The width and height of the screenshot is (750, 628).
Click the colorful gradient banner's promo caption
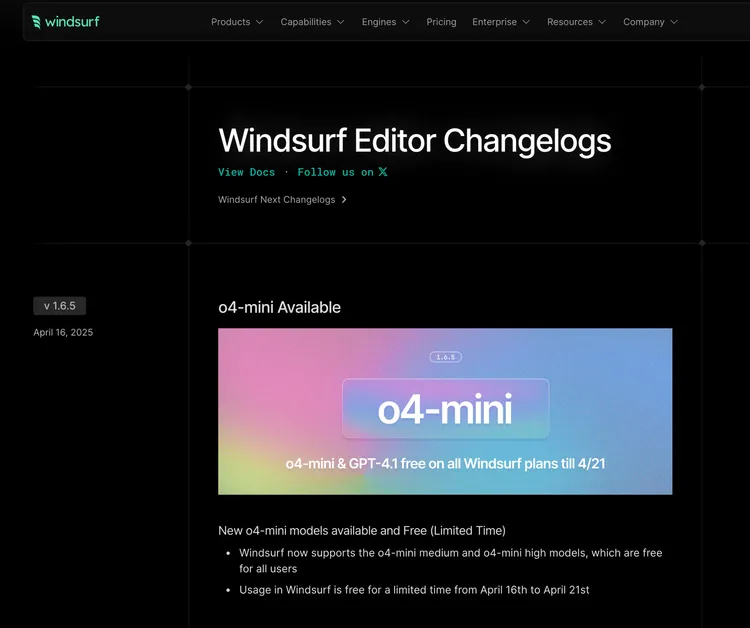tap(445, 464)
